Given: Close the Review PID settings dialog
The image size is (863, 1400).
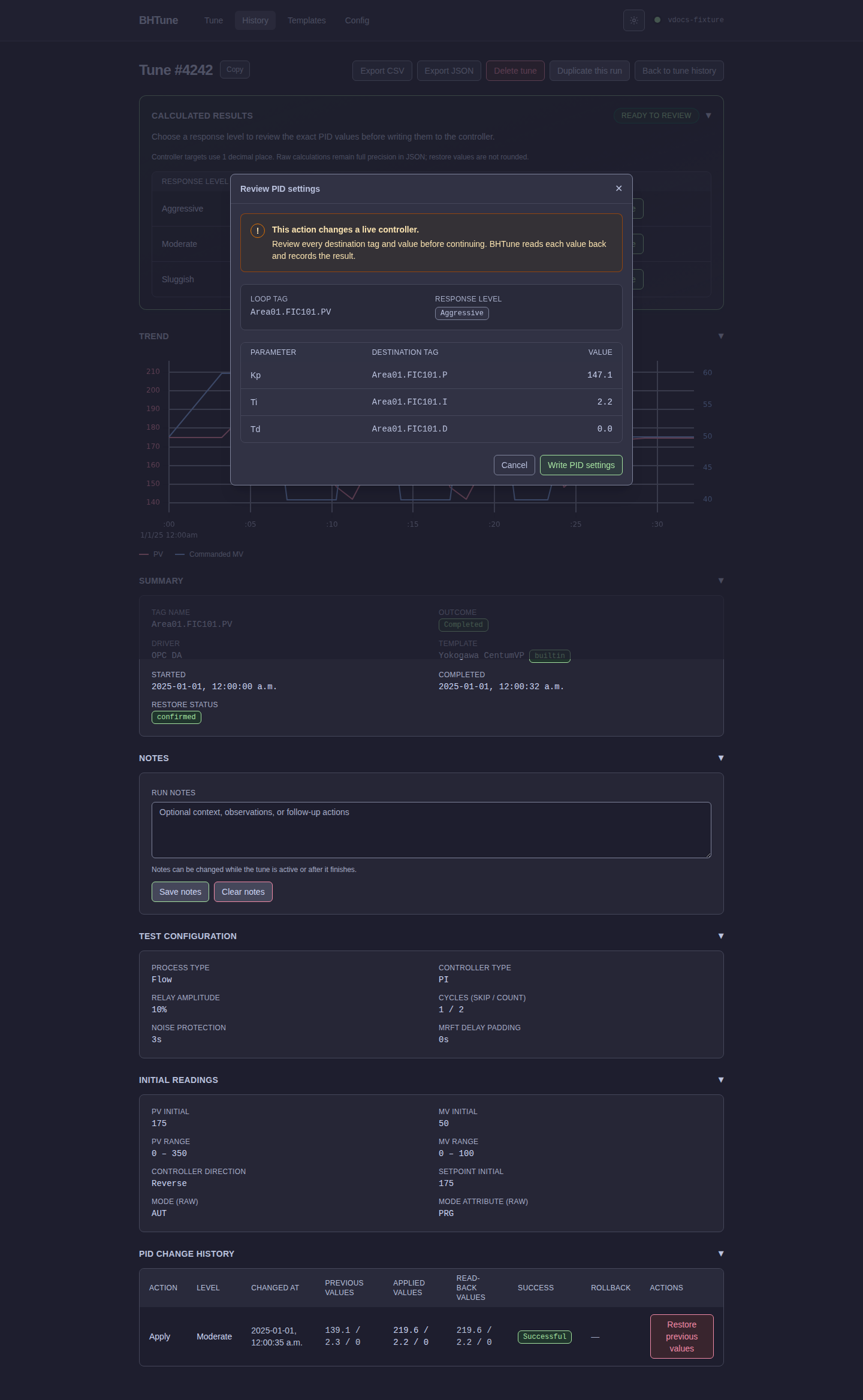Looking at the screenshot, I should (618, 188).
